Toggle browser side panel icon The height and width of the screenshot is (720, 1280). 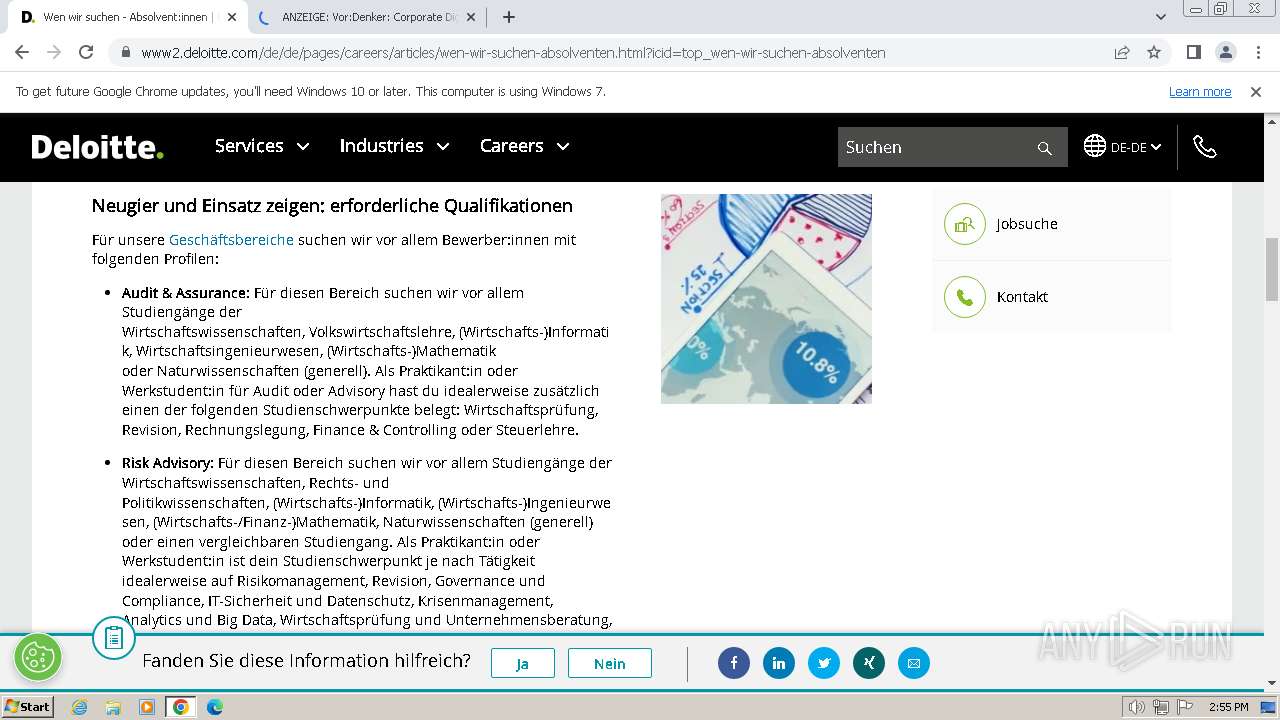pos(1194,52)
